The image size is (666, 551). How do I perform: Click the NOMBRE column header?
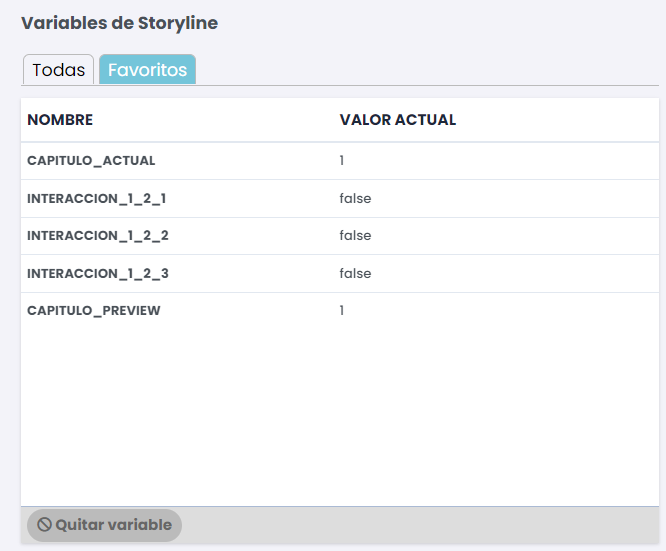coord(60,120)
